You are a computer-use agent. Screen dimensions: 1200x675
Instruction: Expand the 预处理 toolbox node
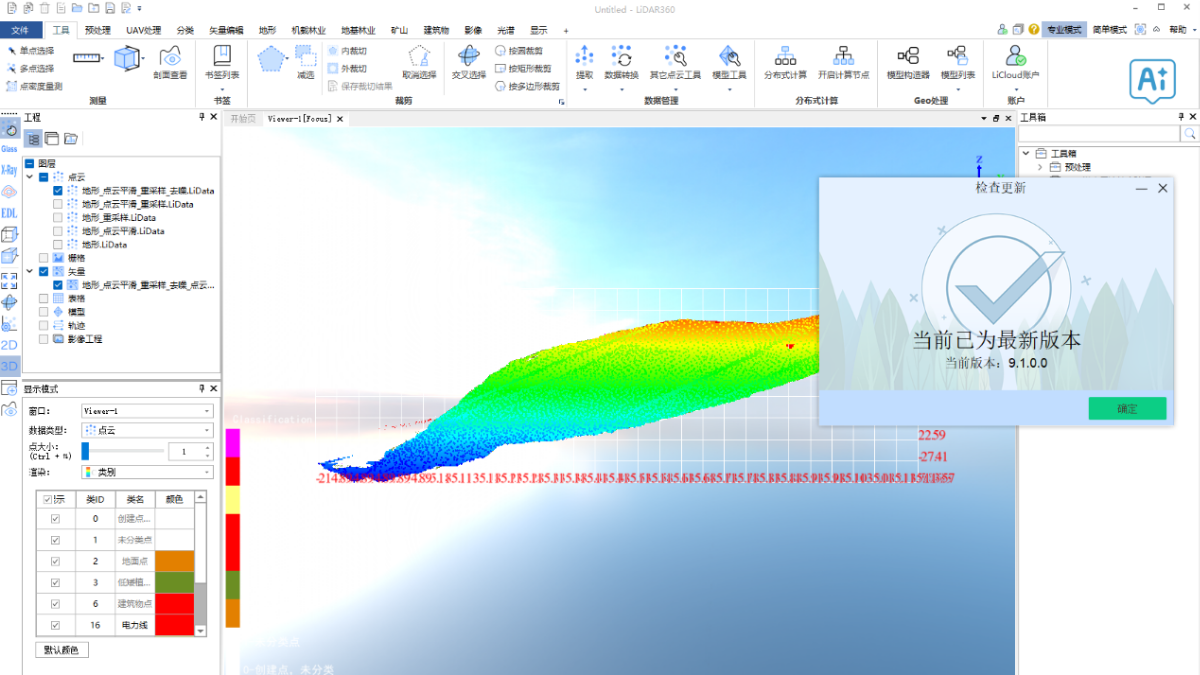(1041, 167)
